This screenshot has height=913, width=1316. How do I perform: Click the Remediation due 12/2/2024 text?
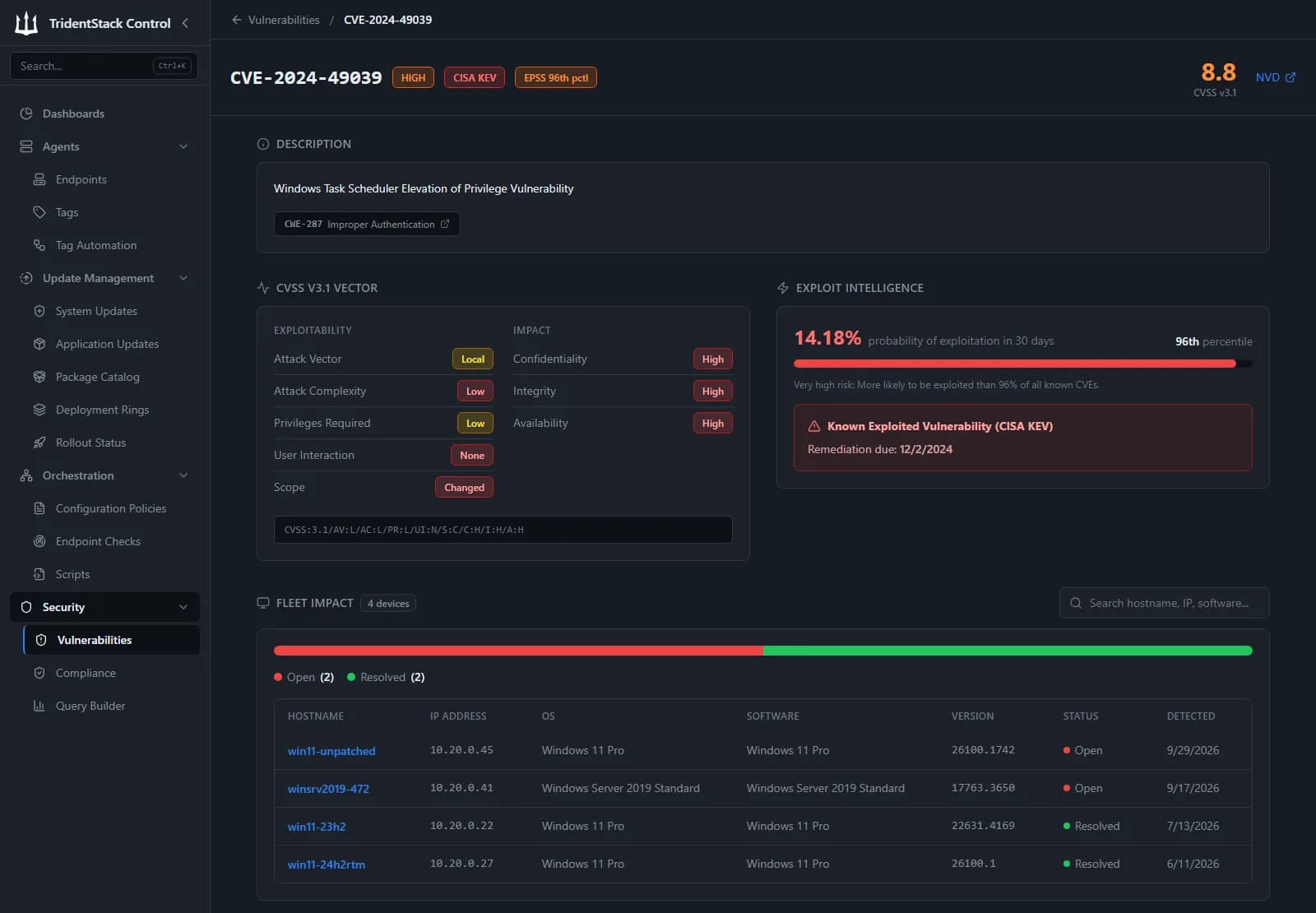(x=880, y=449)
